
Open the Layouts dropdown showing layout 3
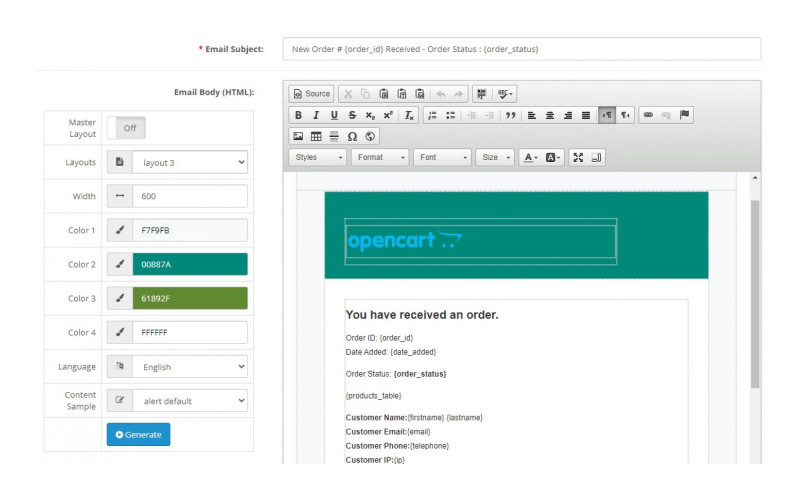coord(190,162)
